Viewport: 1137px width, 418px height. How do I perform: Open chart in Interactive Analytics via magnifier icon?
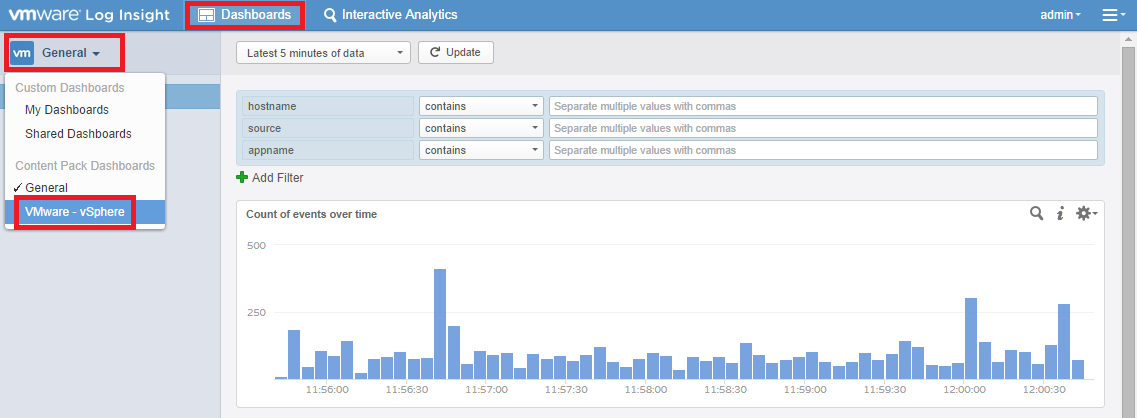(1037, 213)
